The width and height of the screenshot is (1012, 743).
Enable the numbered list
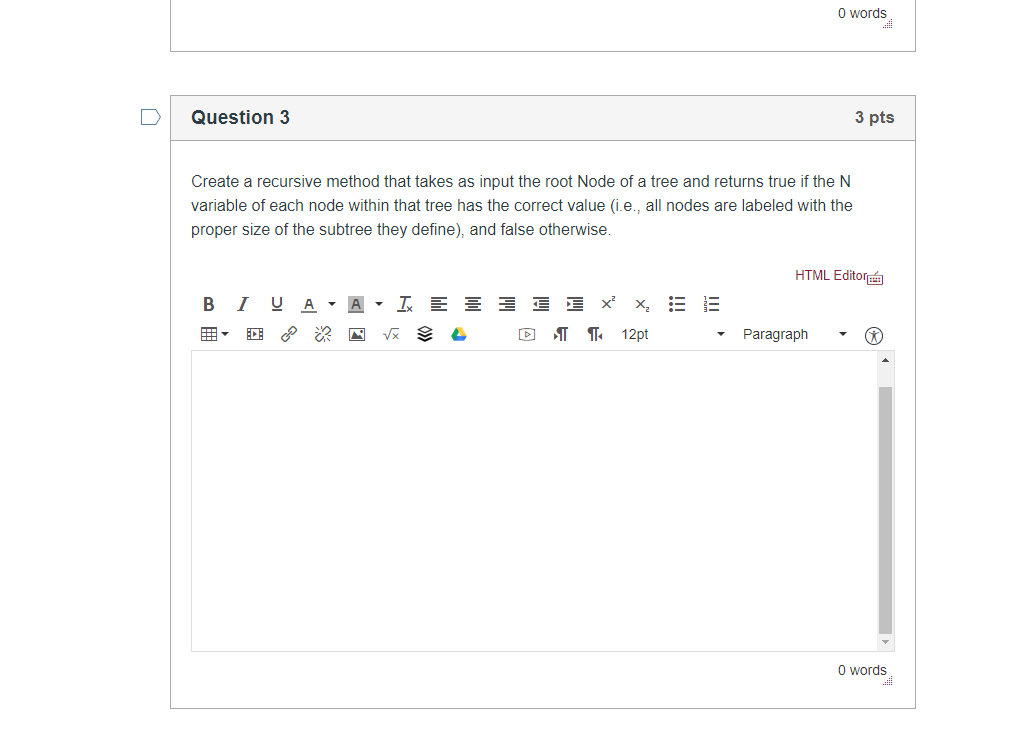pyautogui.click(x=710, y=304)
